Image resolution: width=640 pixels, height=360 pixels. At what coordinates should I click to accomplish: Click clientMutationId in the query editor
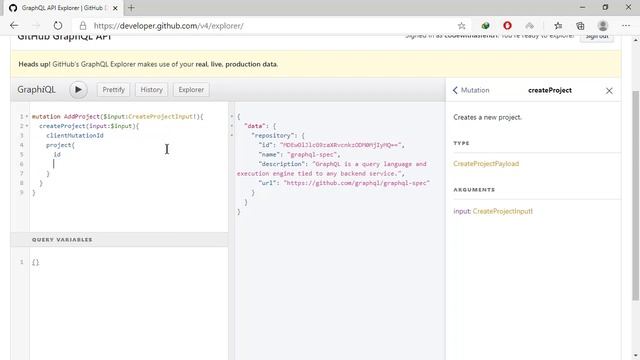coord(75,136)
